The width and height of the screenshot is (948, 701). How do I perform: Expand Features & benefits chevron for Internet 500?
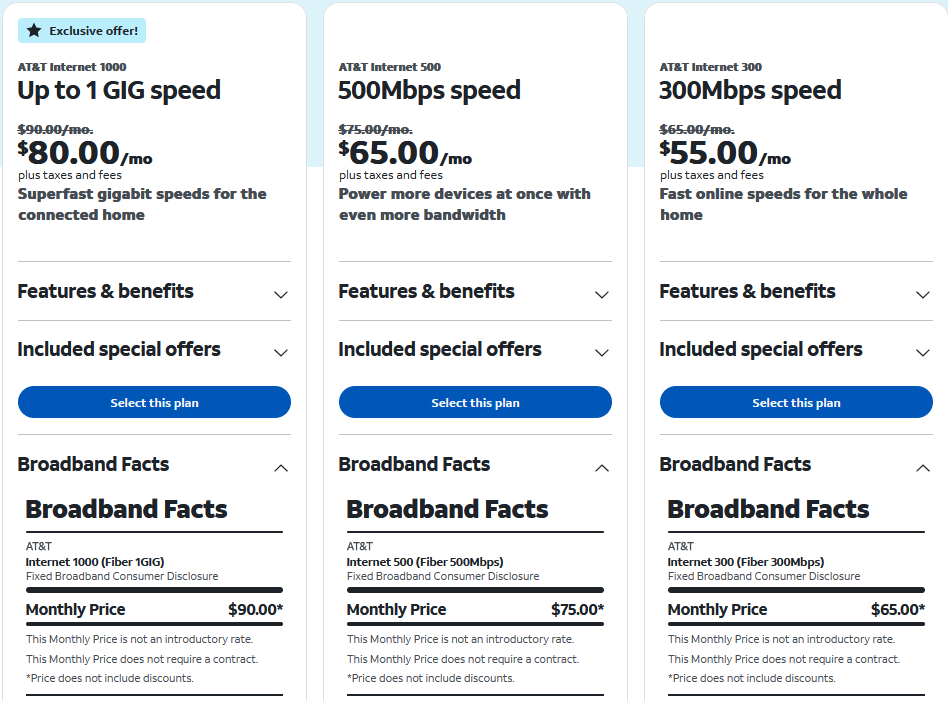tap(602, 295)
